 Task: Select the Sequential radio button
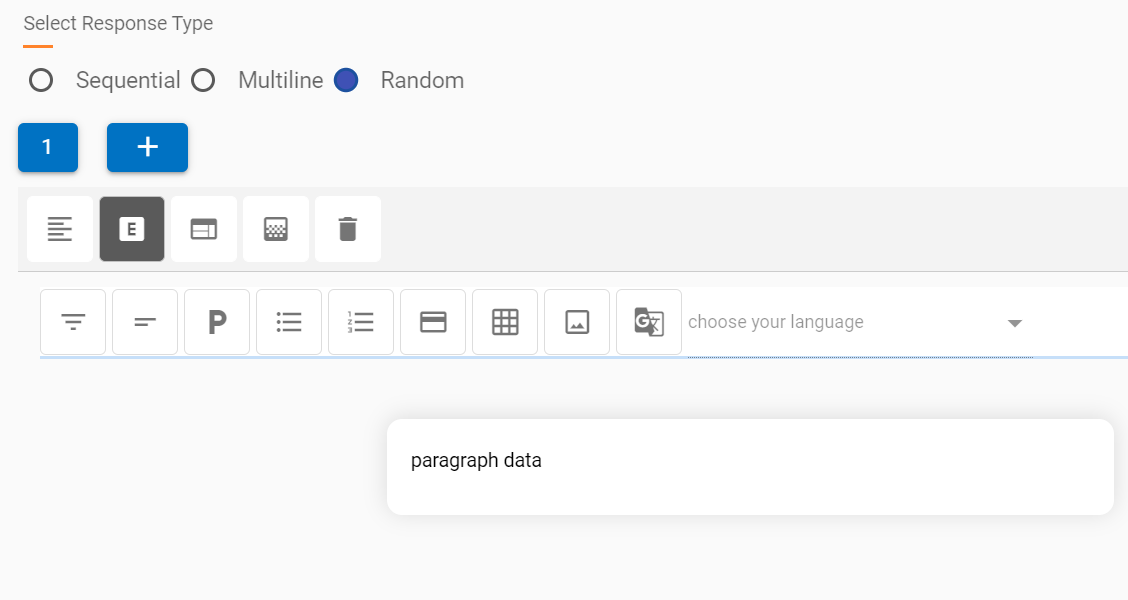41,80
